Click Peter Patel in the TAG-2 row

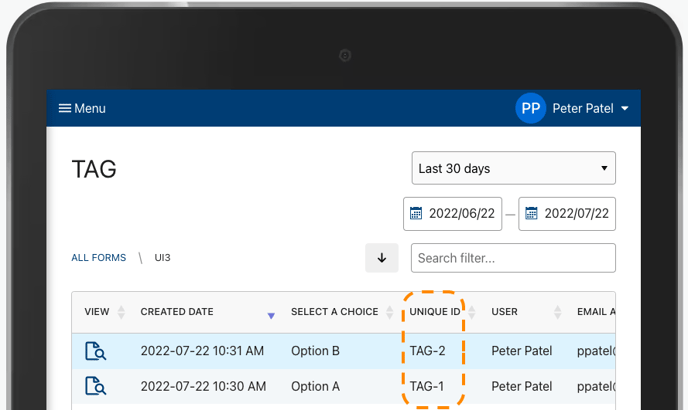coord(522,351)
